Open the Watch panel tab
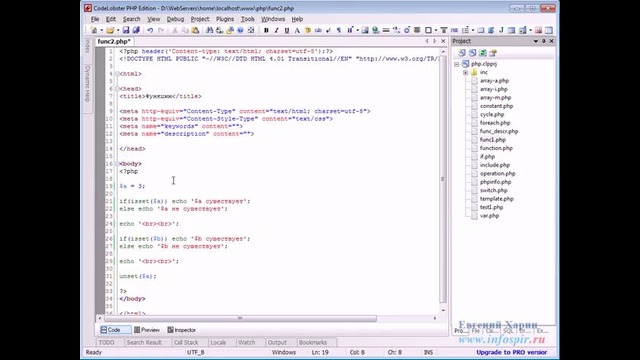Image resolution: width=640 pixels, height=360 pixels. [247, 342]
